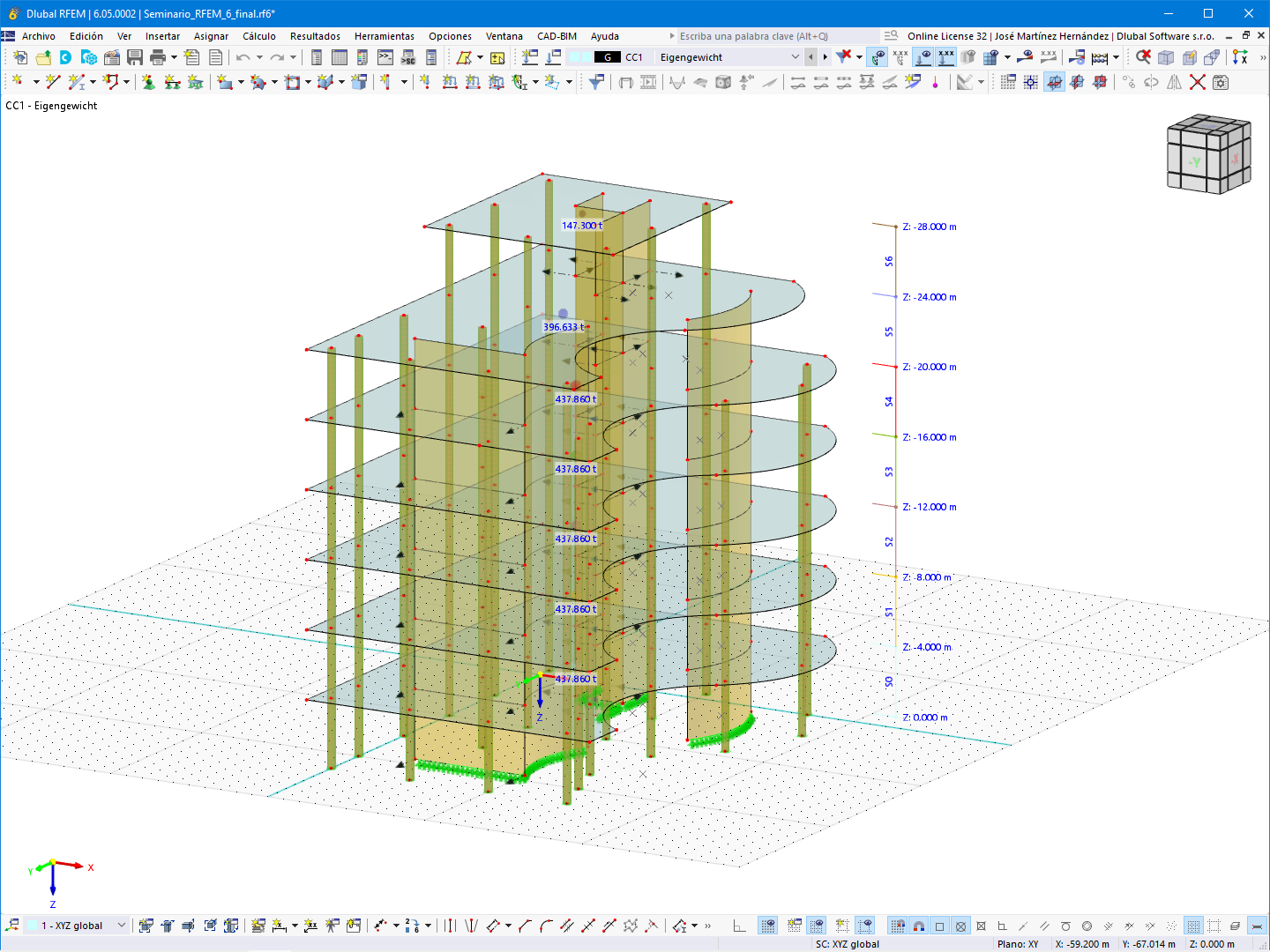
Task: Open the console script window icon
Action: [x=385, y=57]
